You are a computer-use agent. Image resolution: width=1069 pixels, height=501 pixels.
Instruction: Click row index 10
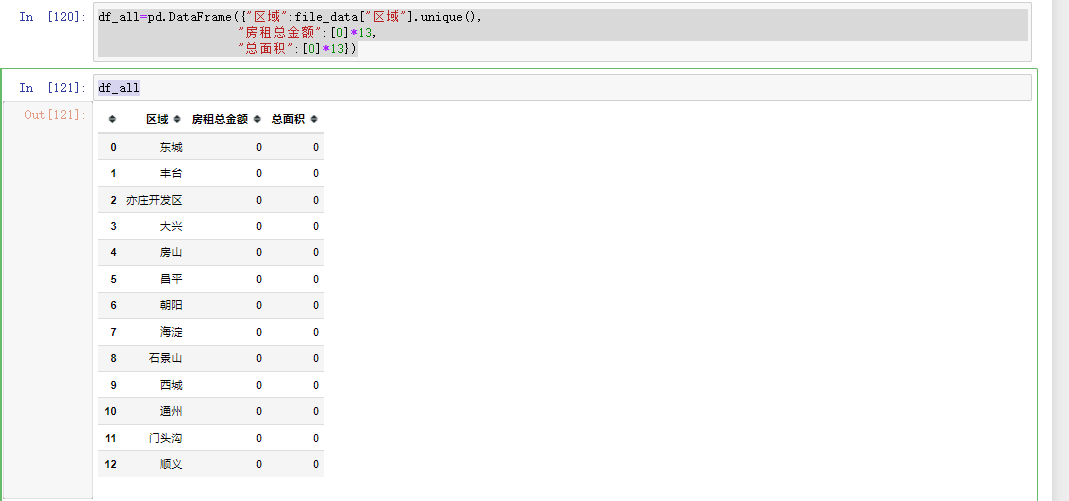[110, 412]
